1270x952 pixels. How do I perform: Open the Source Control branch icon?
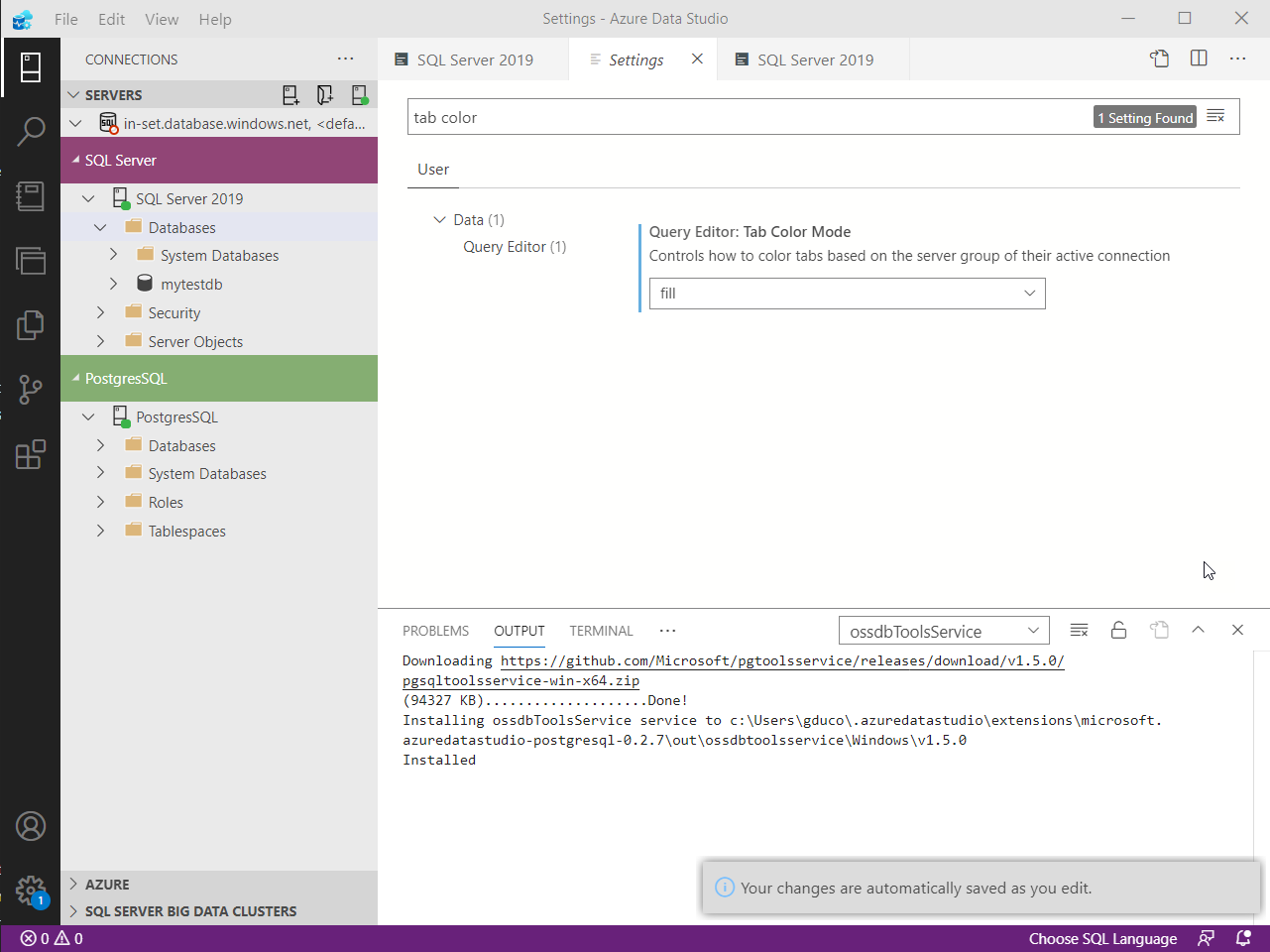click(x=31, y=389)
